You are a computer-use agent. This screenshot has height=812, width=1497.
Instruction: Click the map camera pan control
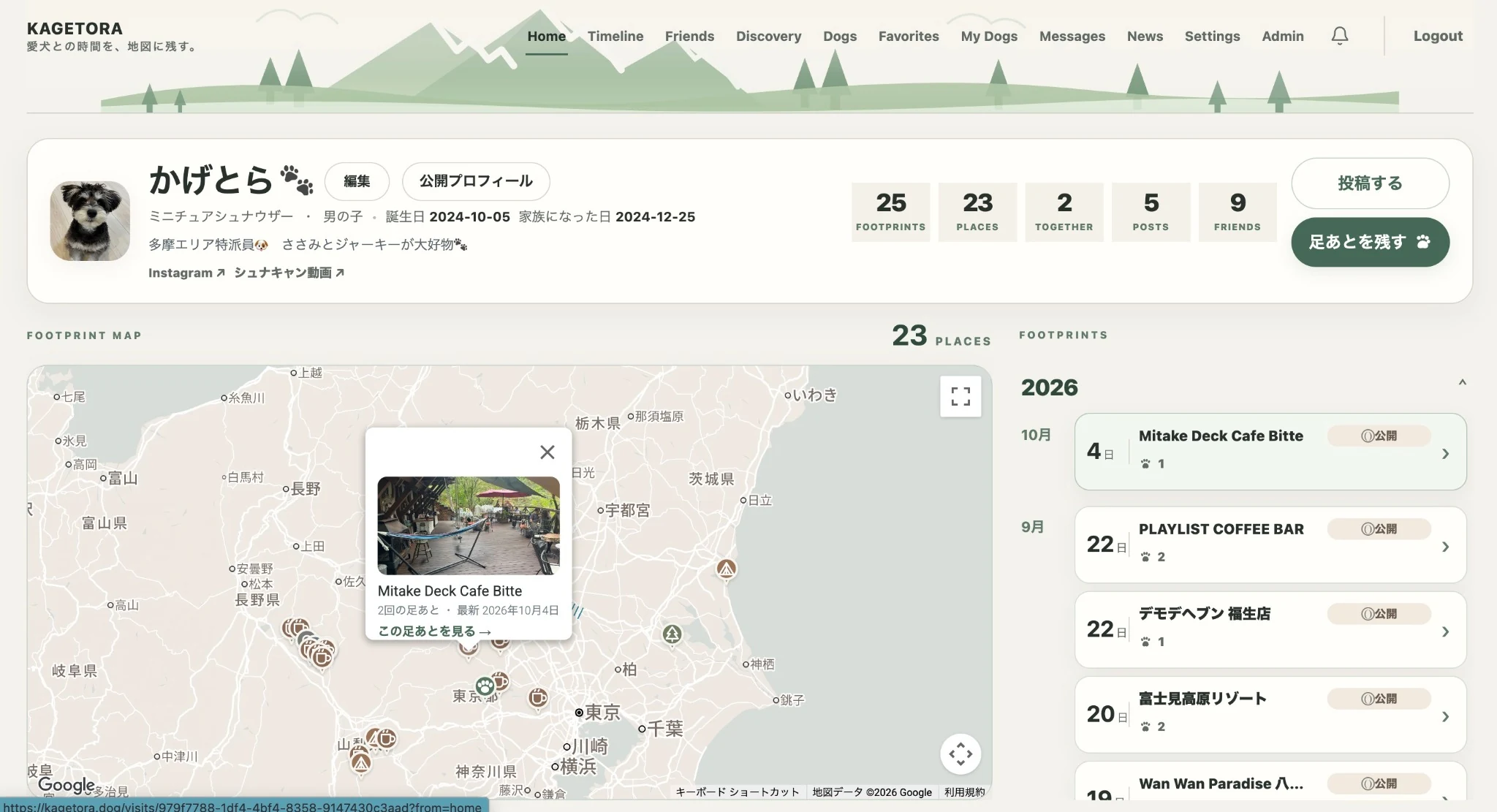click(x=960, y=754)
